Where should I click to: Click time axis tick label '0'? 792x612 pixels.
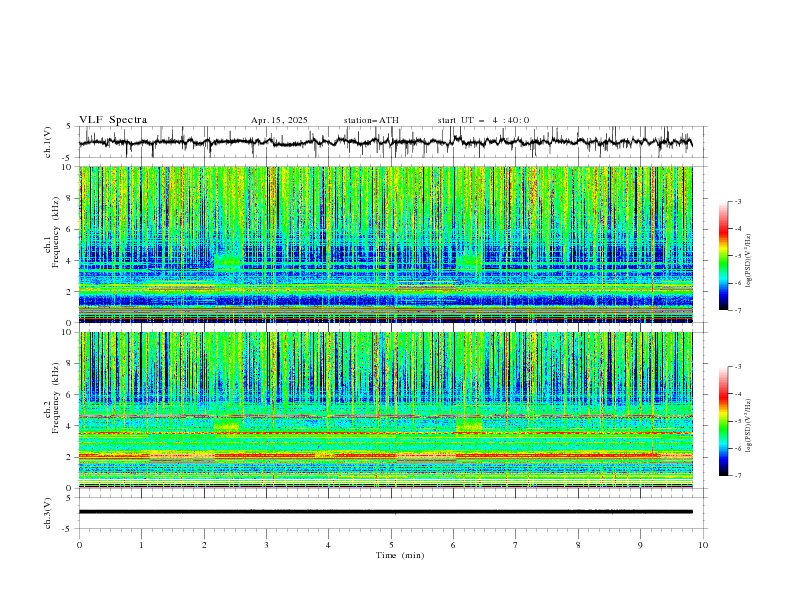pyautogui.click(x=79, y=545)
